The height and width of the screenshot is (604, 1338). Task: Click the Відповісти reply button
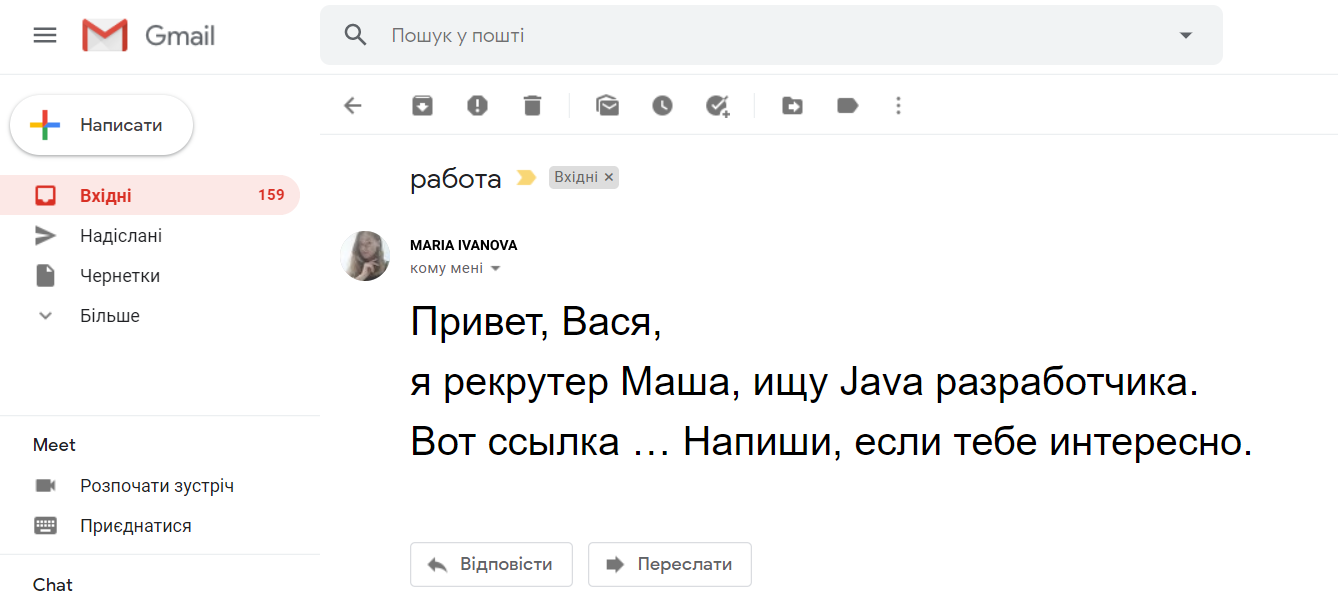[491, 564]
